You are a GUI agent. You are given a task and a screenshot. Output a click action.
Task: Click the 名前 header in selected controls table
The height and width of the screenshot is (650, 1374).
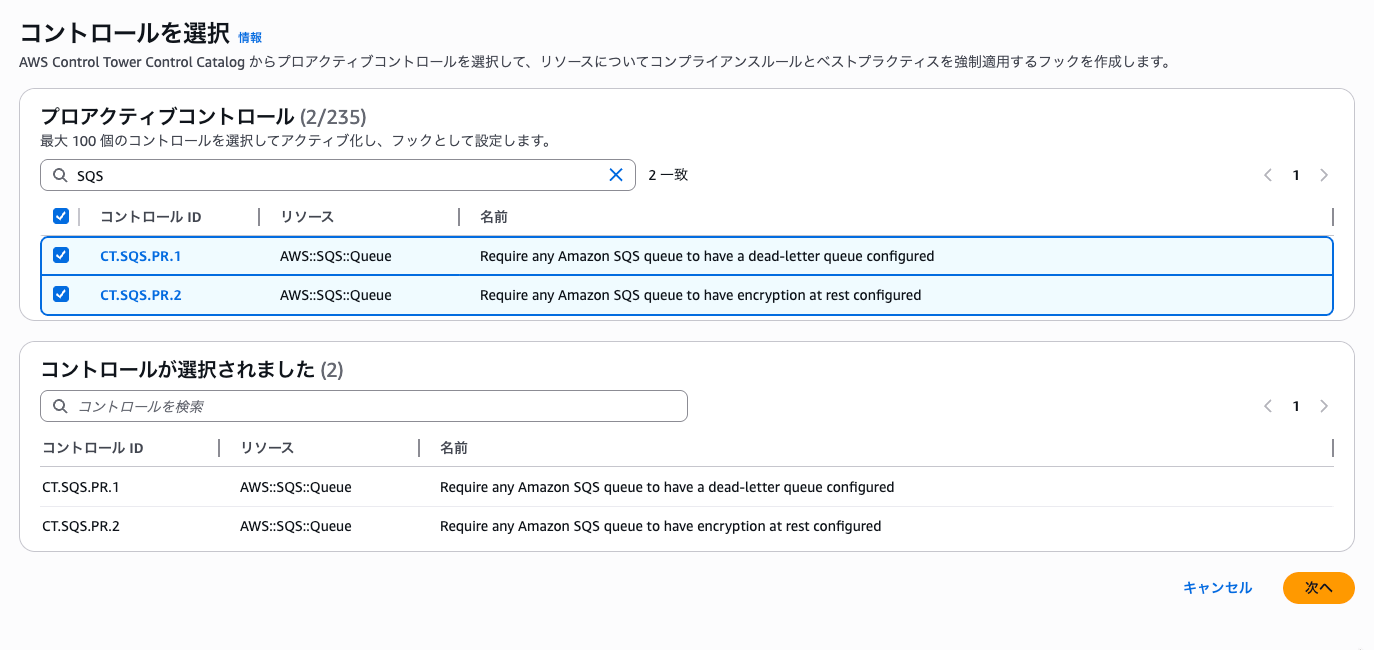point(454,448)
